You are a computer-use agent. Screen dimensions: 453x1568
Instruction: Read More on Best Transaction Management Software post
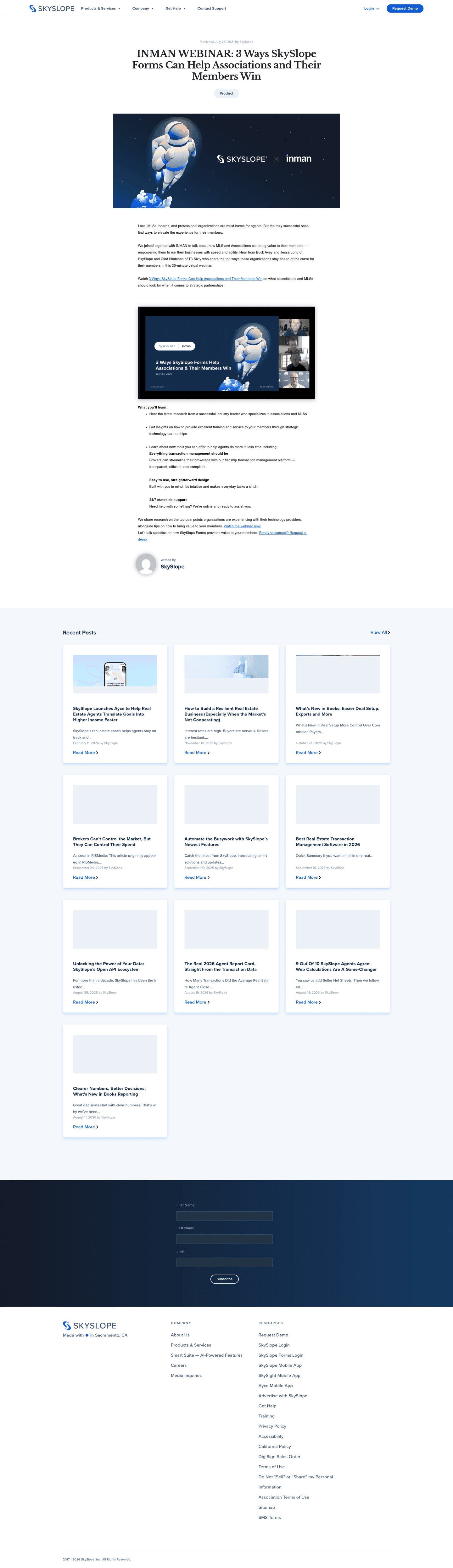(x=308, y=878)
